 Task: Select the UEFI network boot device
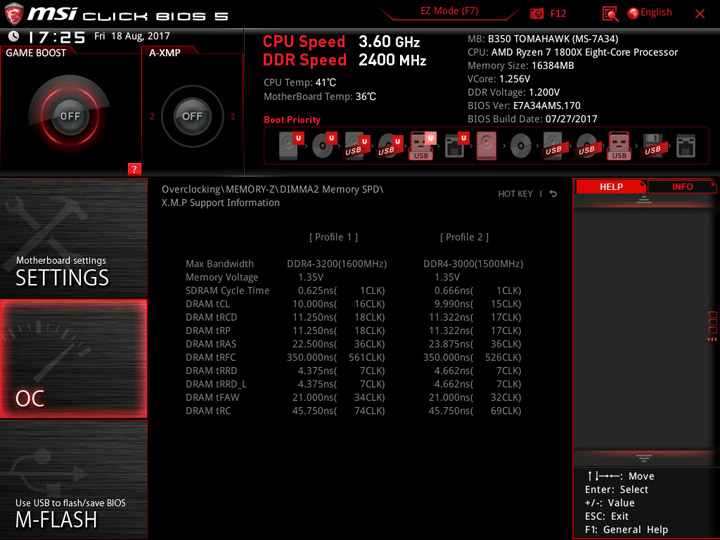pos(456,146)
